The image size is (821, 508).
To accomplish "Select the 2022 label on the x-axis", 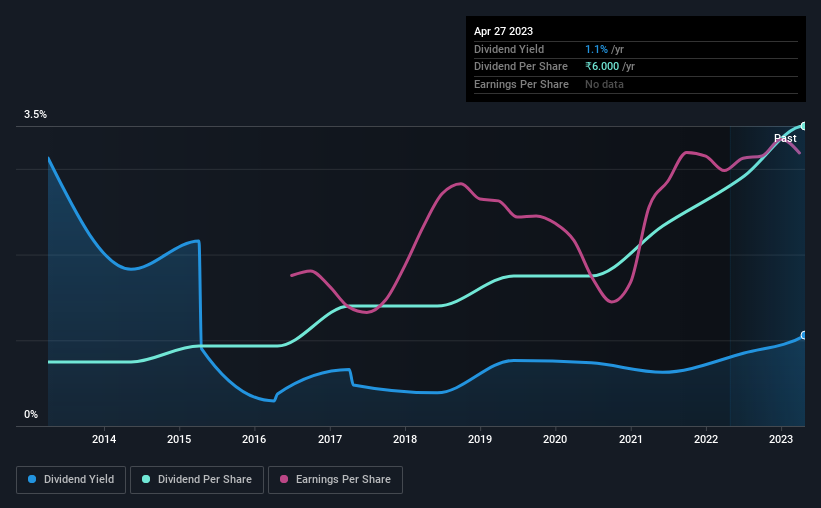I will 706,439.
